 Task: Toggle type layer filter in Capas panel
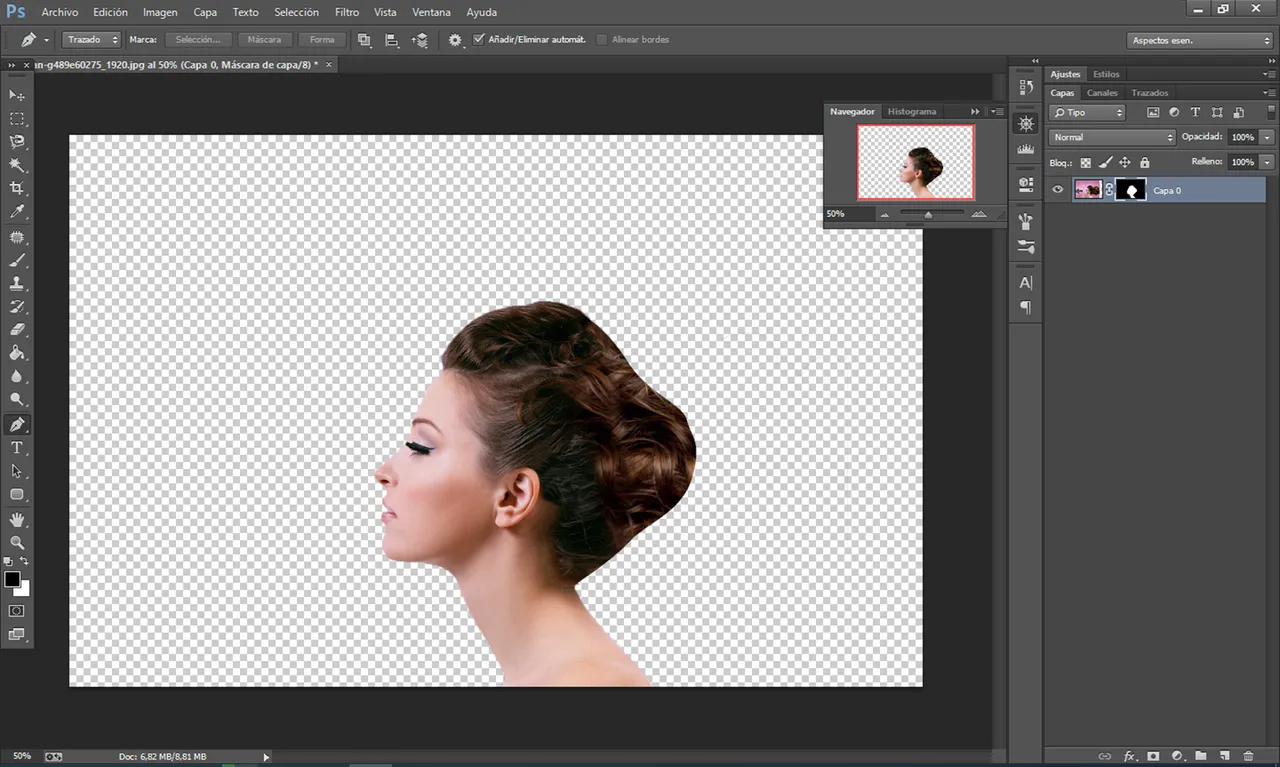pos(1195,113)
